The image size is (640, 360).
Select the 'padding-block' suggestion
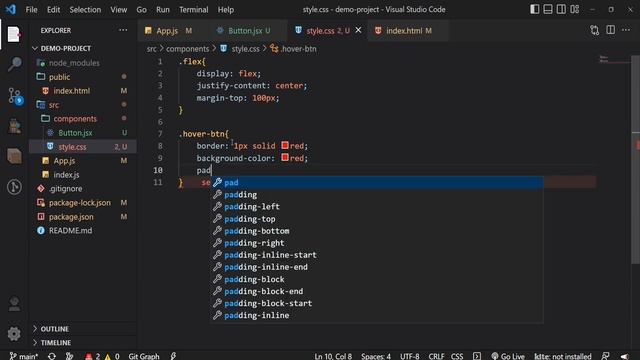[377, 279]
